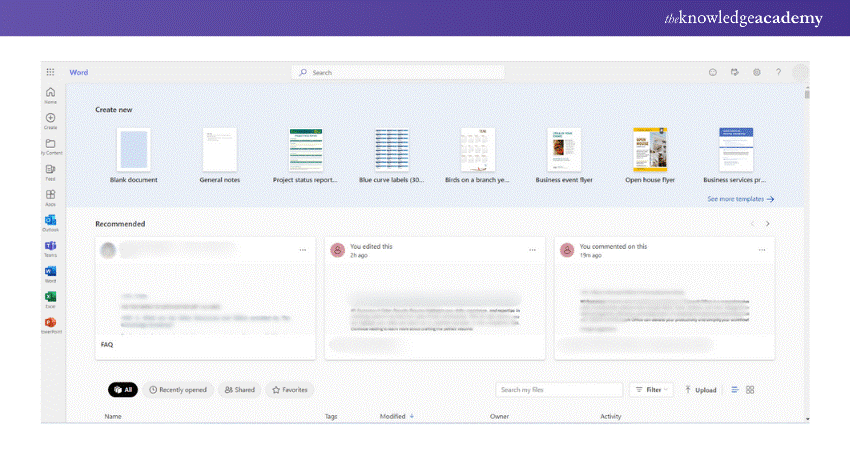Viewport: 850px width, 450px height.
Task: Open PowerPoint from the left sidebar
Action: coord(50,323)
